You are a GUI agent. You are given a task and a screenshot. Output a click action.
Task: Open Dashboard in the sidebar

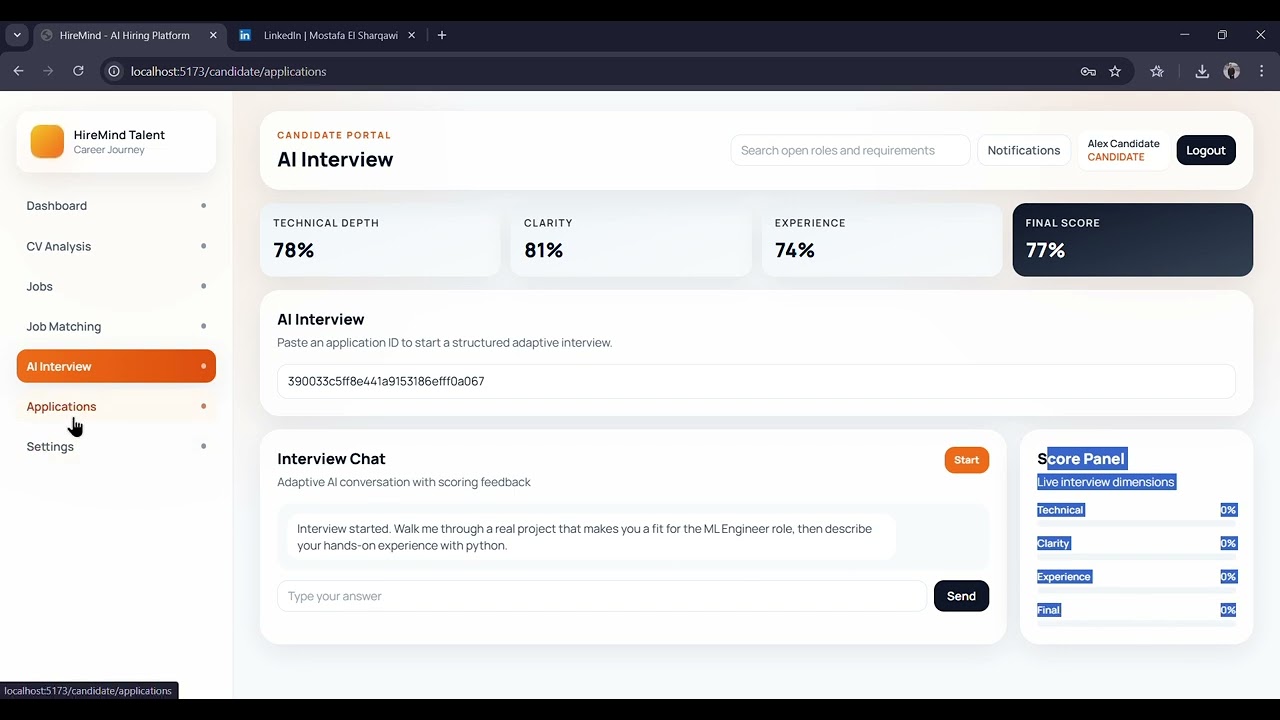tap(116, 206)
